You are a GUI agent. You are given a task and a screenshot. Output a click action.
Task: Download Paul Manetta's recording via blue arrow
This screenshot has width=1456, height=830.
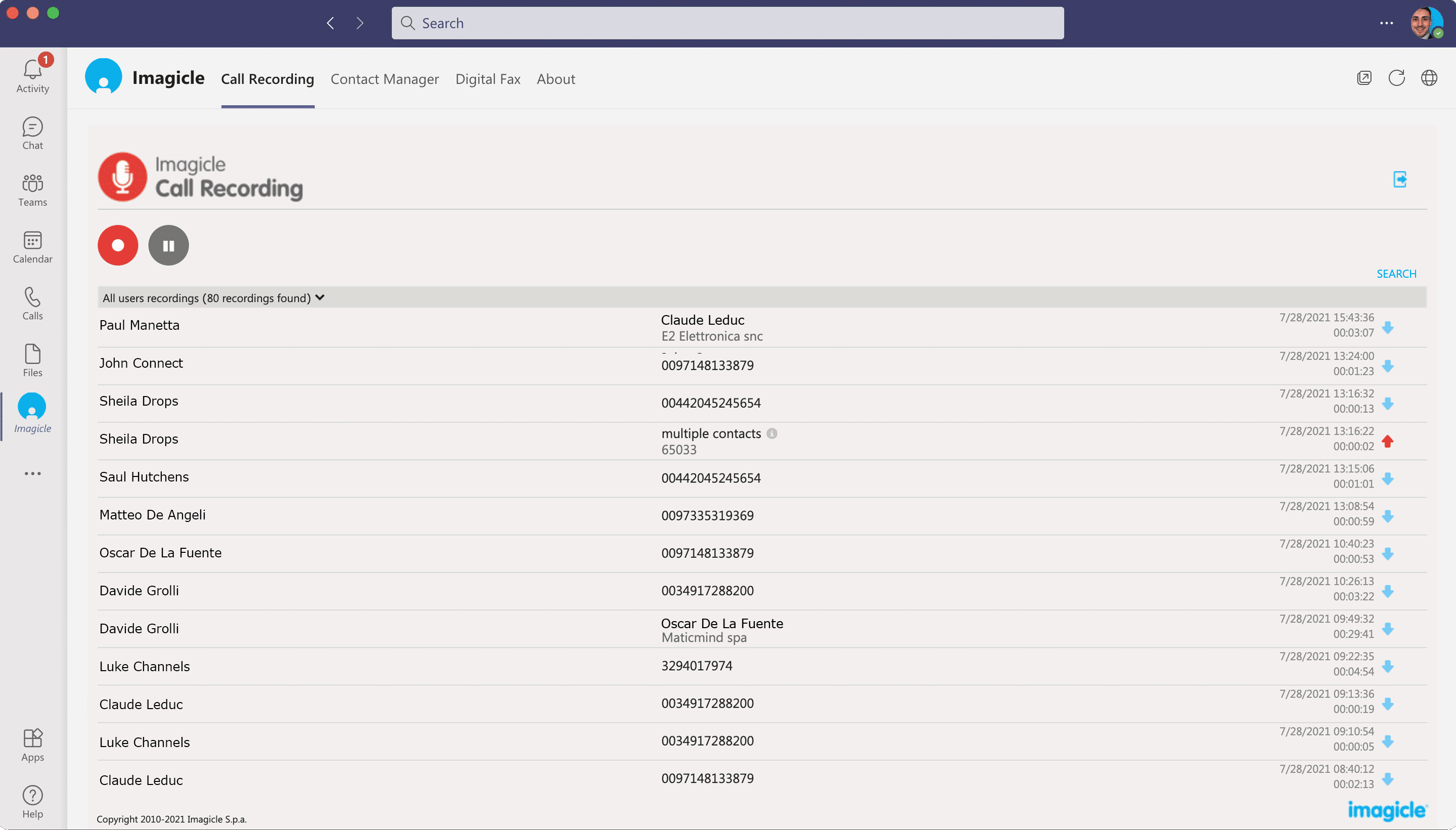[x=1388, y=328]
